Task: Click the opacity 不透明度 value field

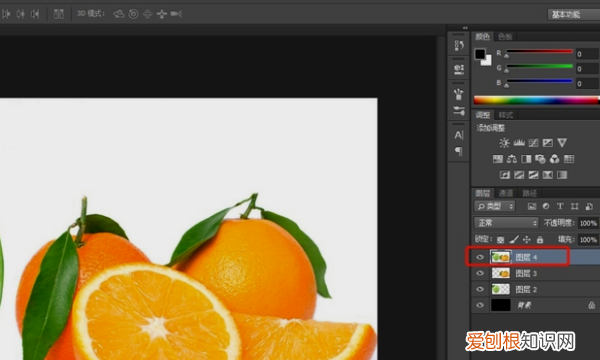Action: [588, 223]
